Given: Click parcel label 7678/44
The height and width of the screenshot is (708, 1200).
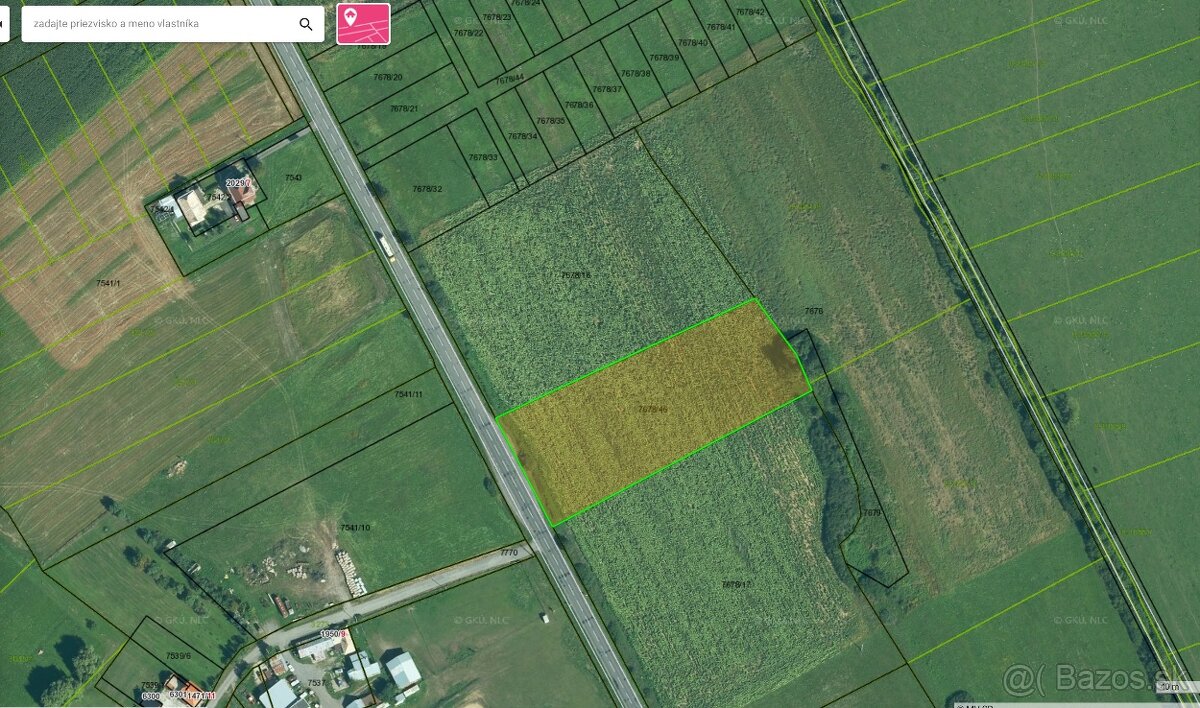Looking at the screenshot, I should coord(509,78).
